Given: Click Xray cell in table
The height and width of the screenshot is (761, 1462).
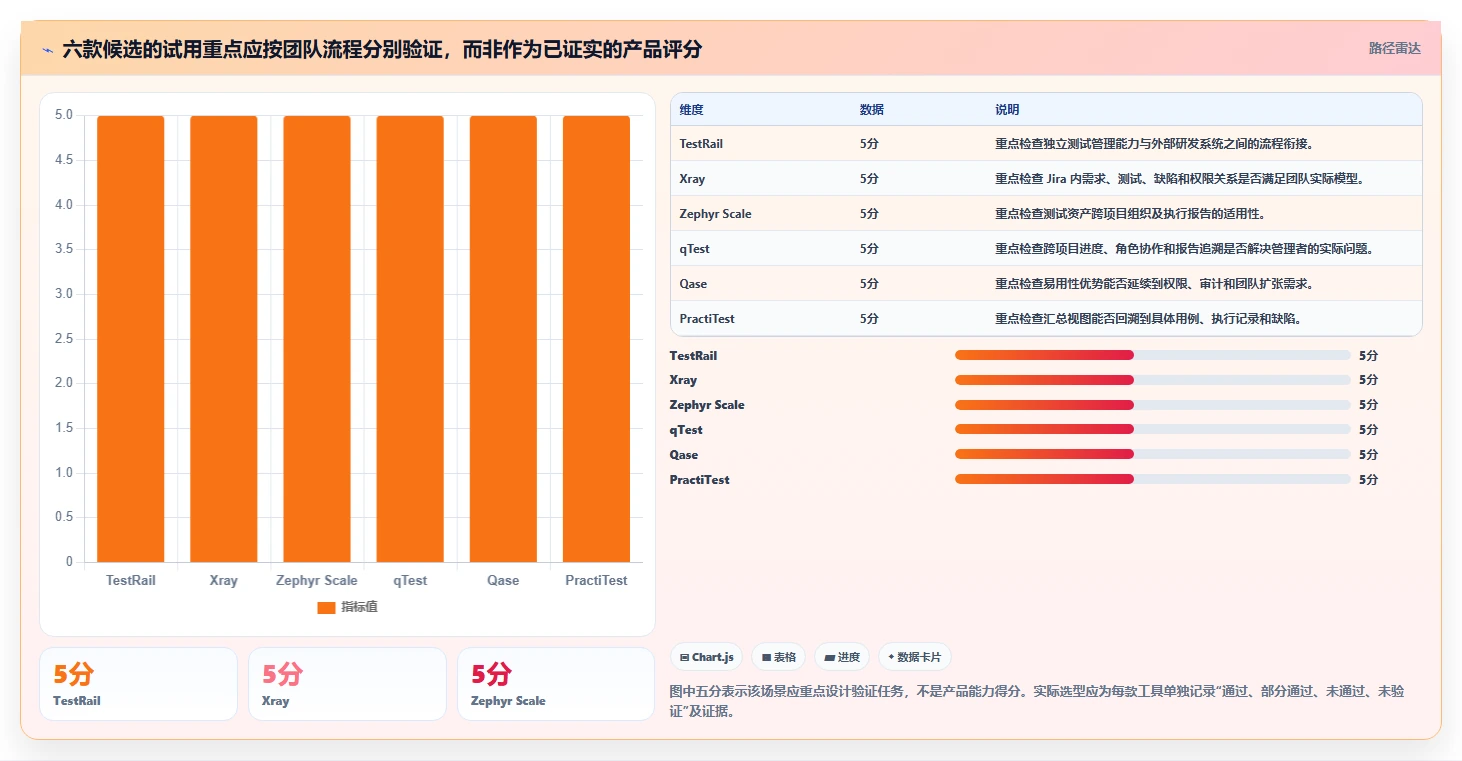Looking at the screenshot, I should pyautogui.click(x=692, y=179).
